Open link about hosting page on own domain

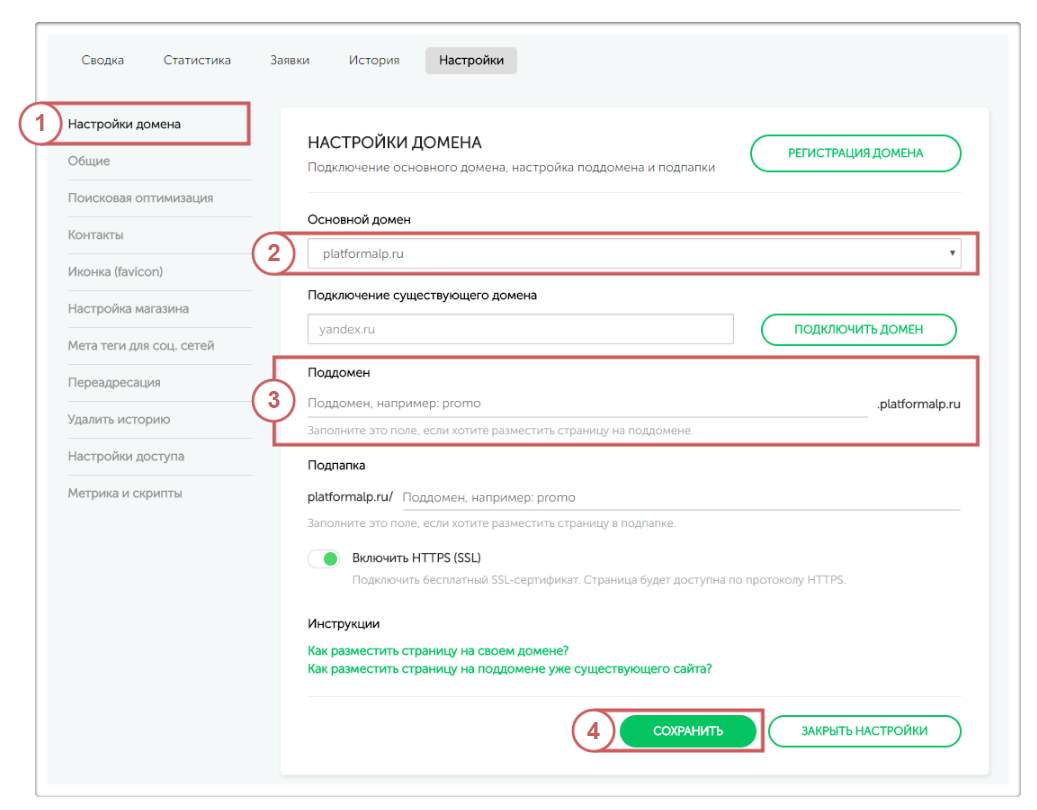(438, 650)
